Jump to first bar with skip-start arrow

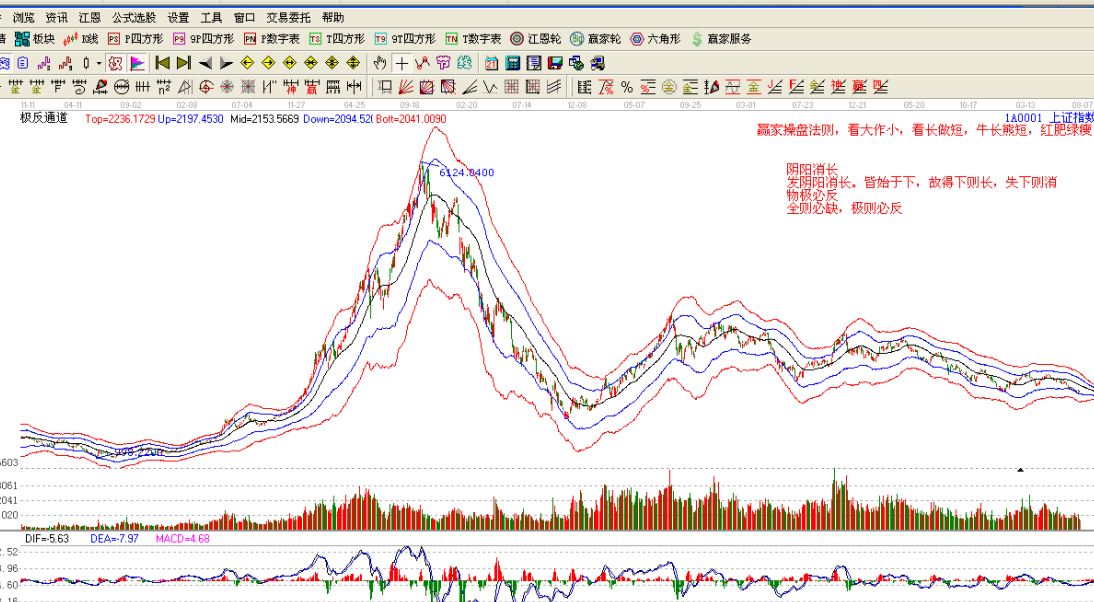(x=162, y=63)
